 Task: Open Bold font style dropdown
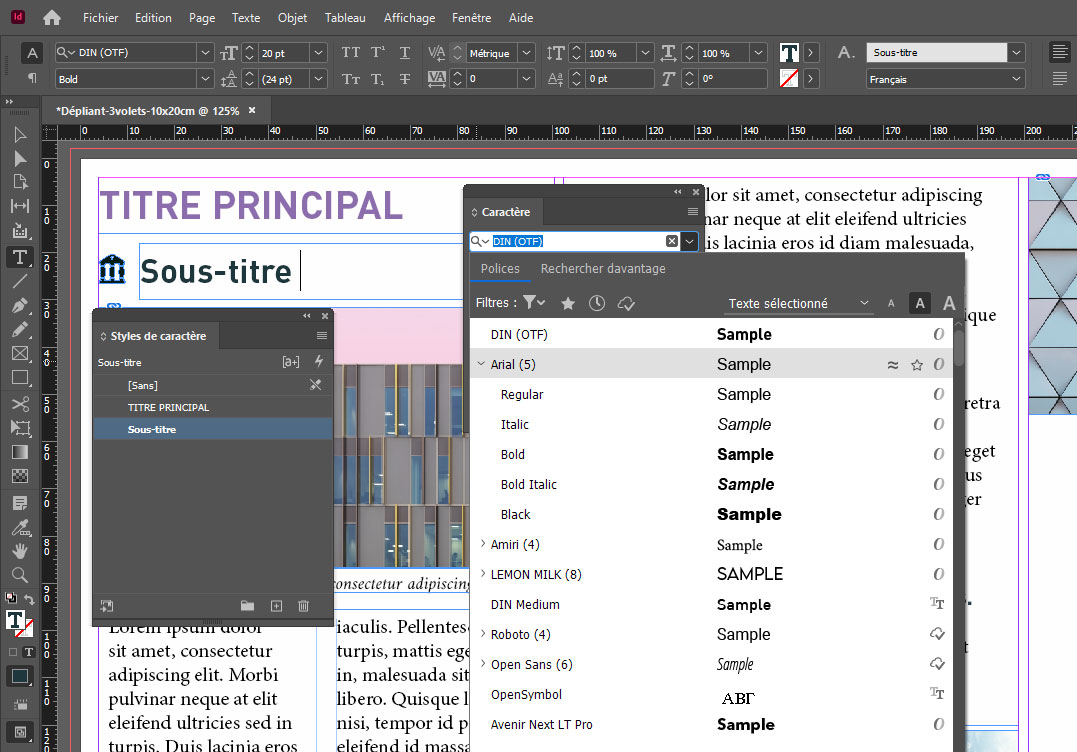205,79
